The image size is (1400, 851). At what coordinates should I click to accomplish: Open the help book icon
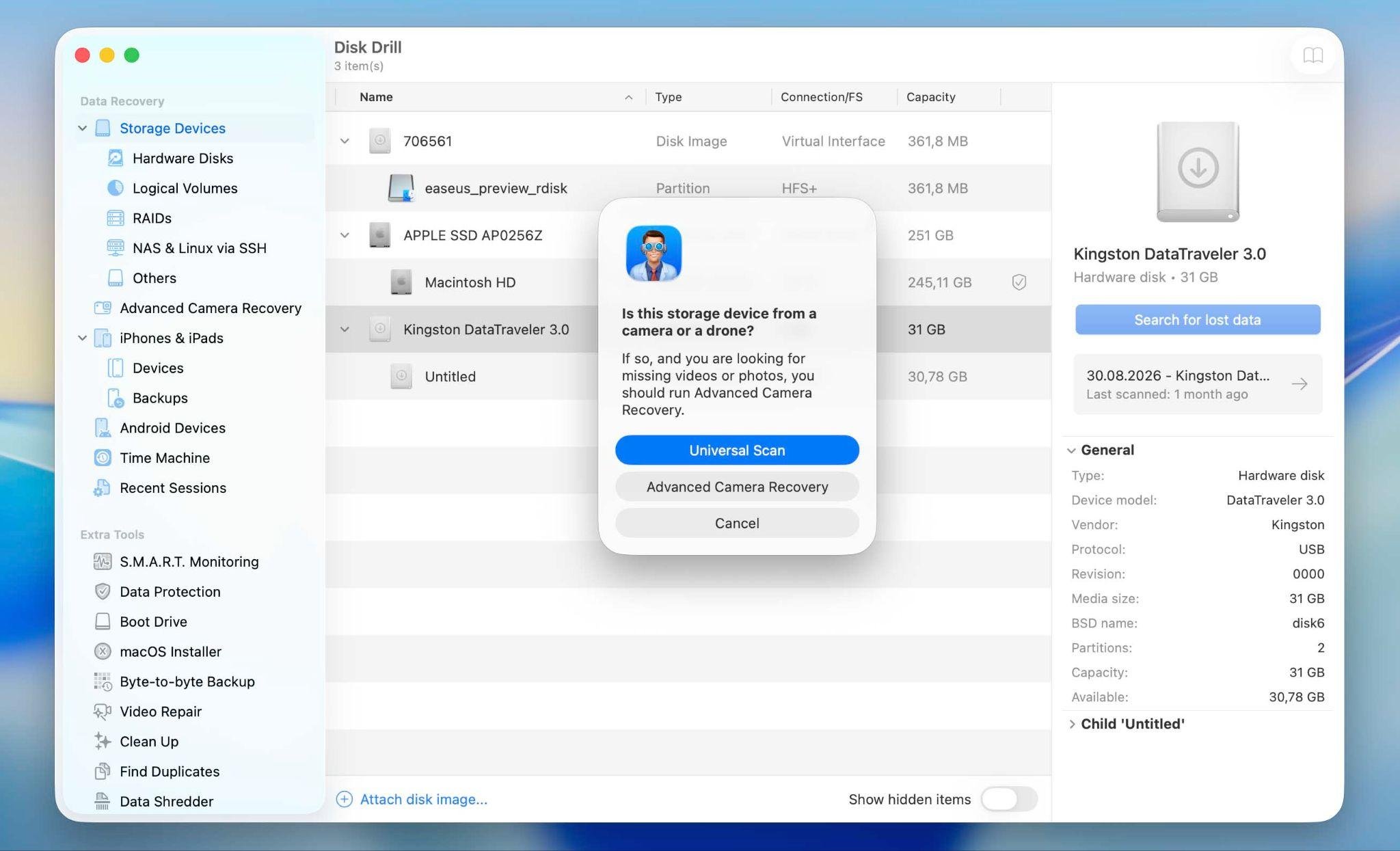1312,55
